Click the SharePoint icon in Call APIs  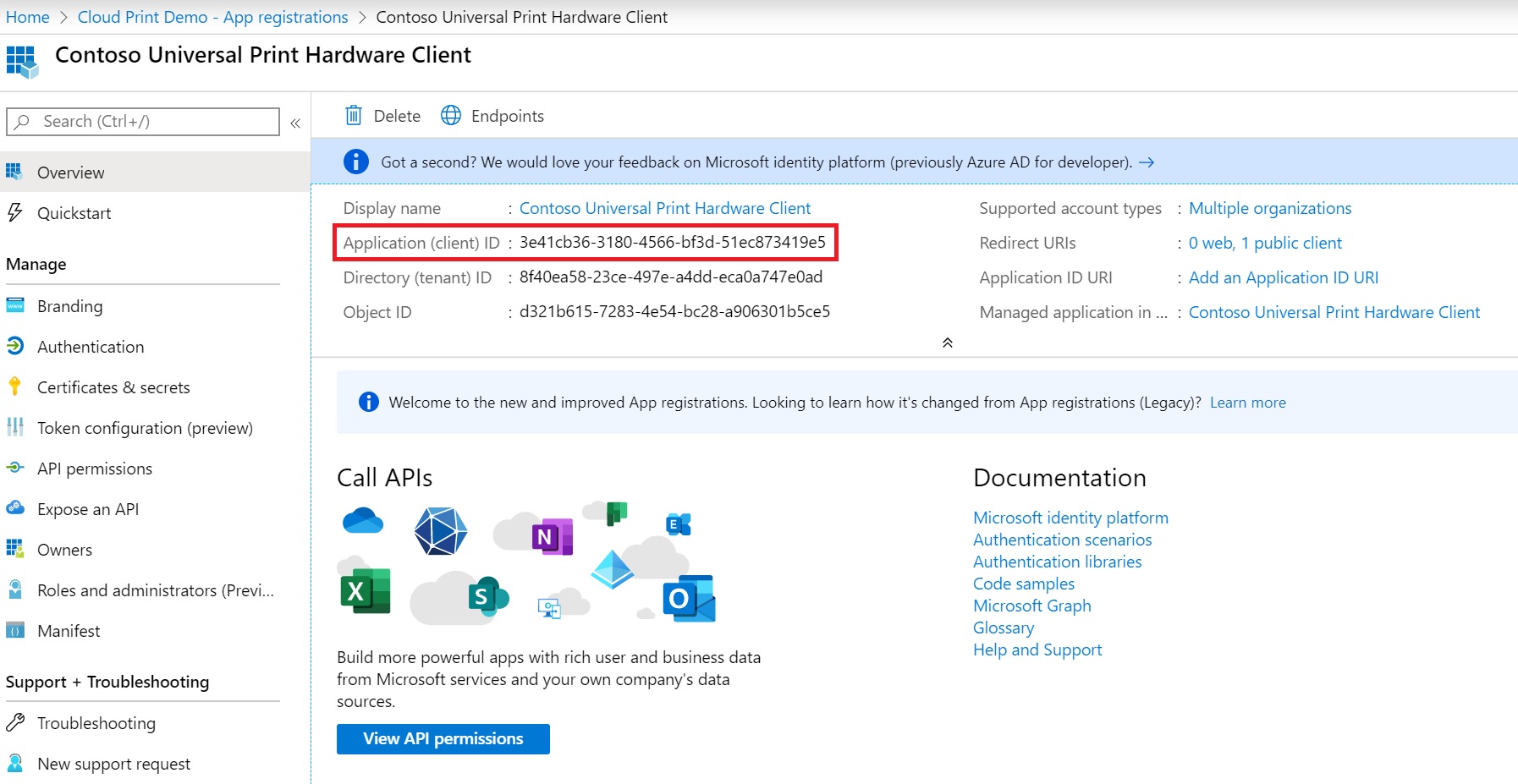[488, 595]
